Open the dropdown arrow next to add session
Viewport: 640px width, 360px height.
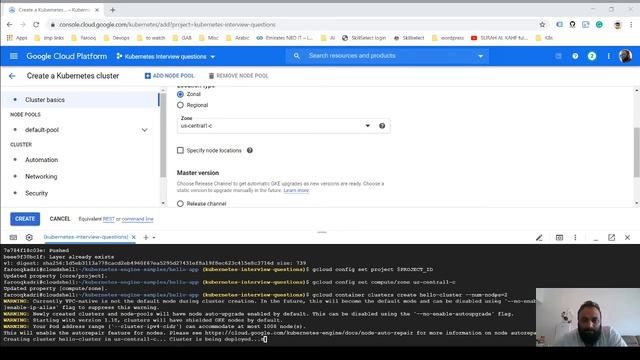click(x=154, y=238)
